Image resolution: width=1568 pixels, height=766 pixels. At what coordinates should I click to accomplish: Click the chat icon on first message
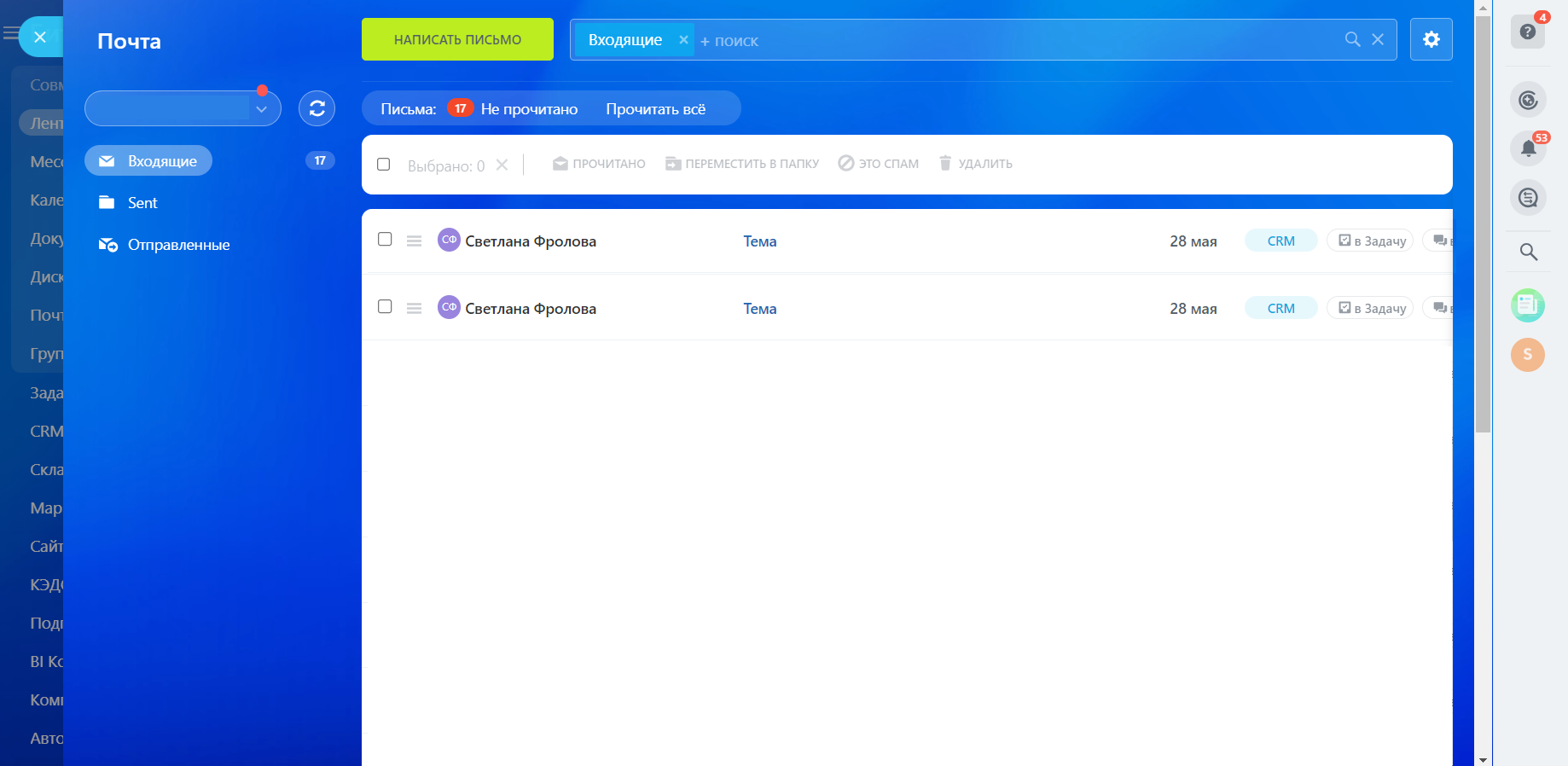tap(1439, 241)
